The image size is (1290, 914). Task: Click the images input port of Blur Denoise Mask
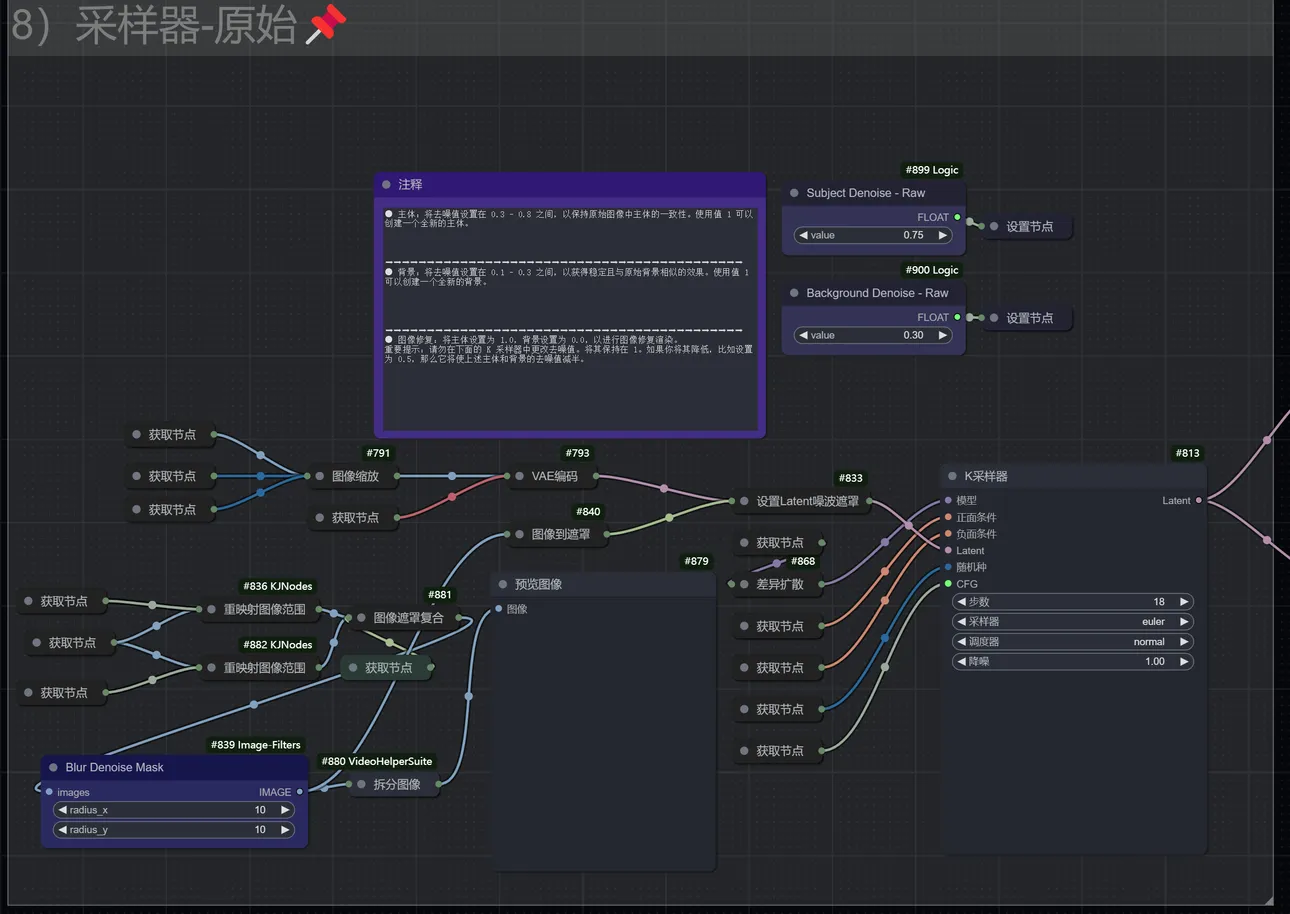49,792
